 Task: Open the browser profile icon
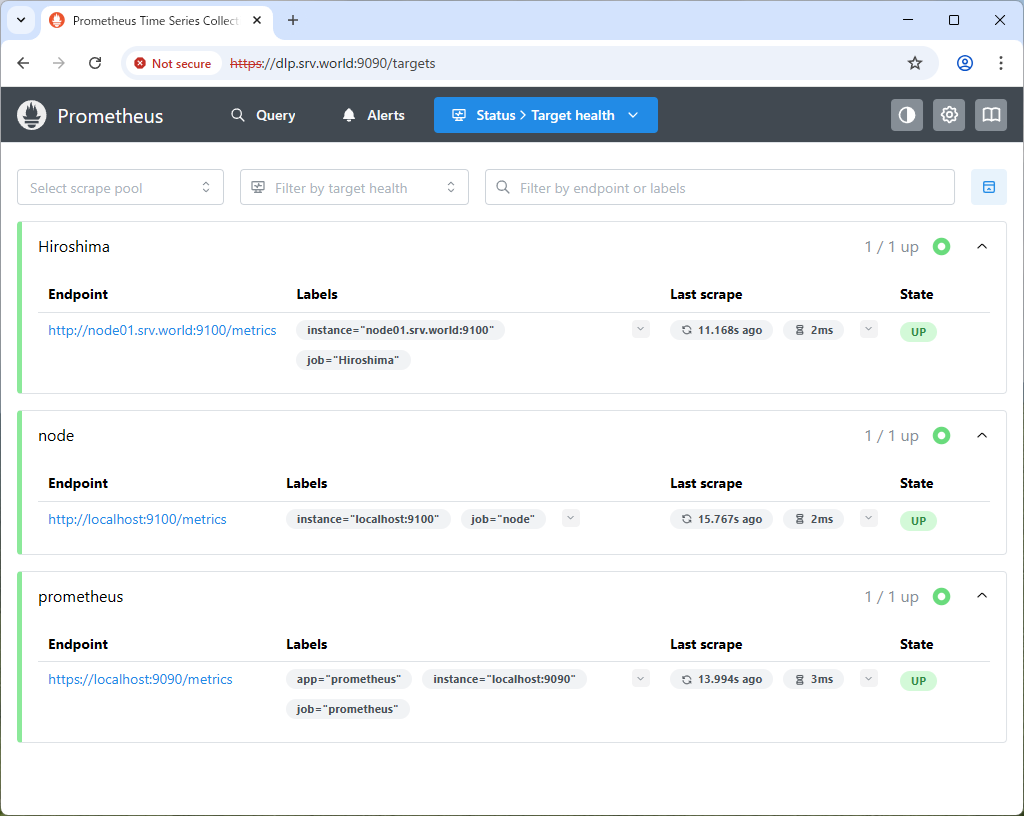click(x=965, y=63)
